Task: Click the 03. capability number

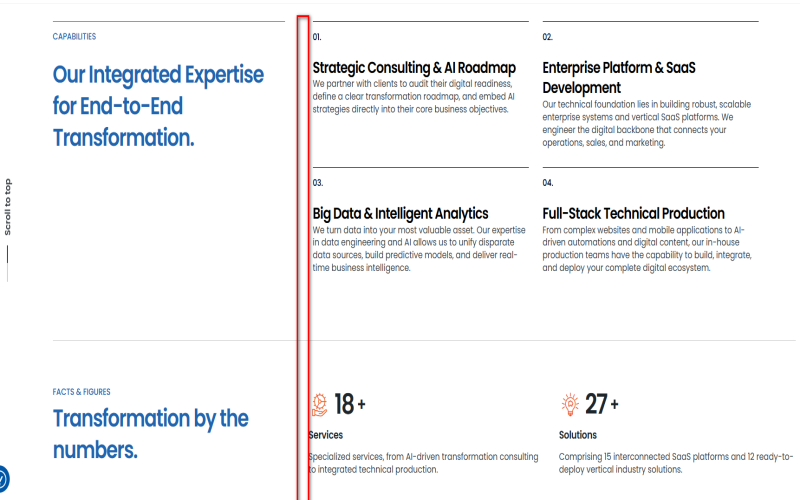Action: point(318,183)
